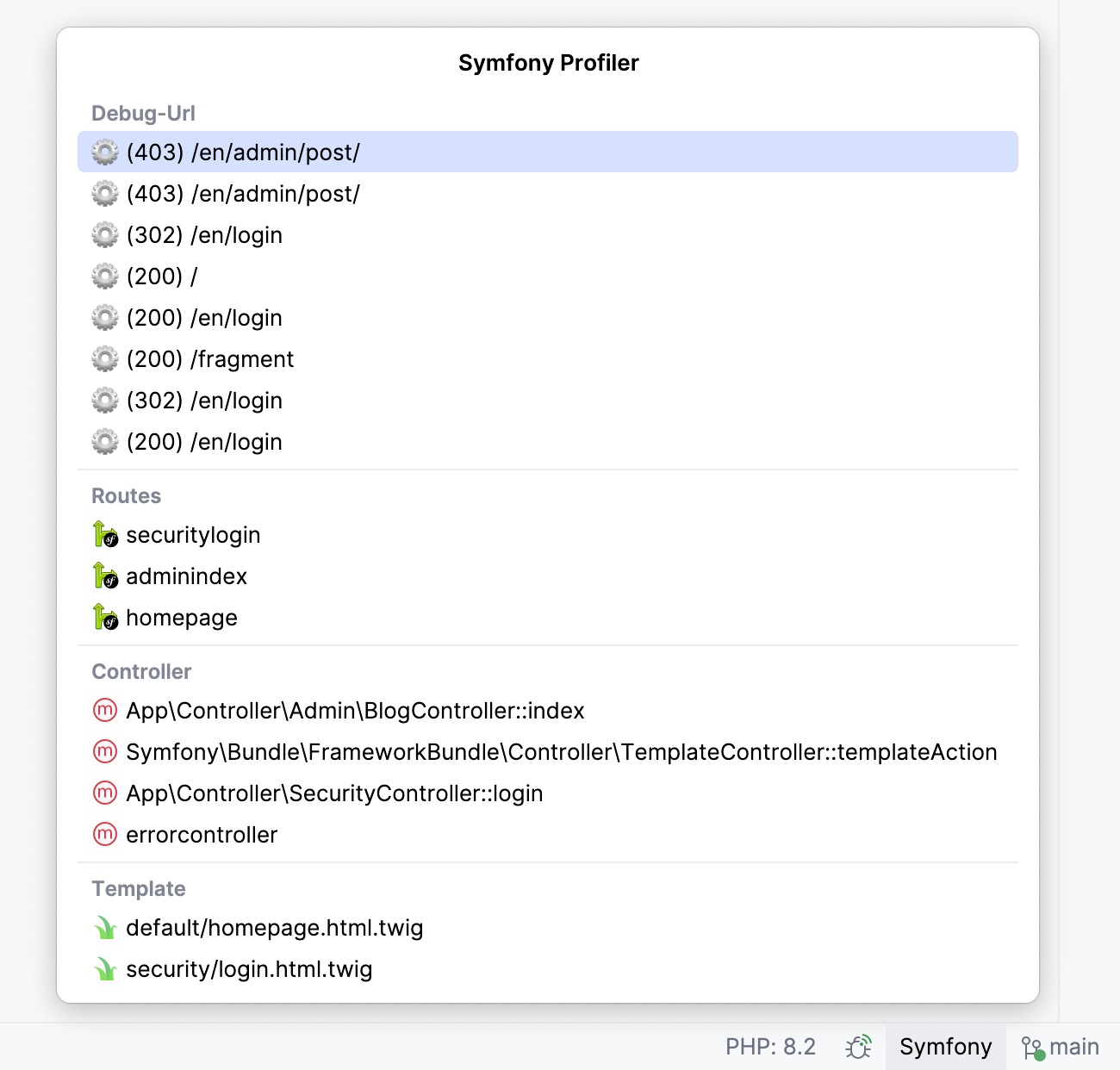Click the Twig icon next to security/login.html.twig

[x=104, y=968]
